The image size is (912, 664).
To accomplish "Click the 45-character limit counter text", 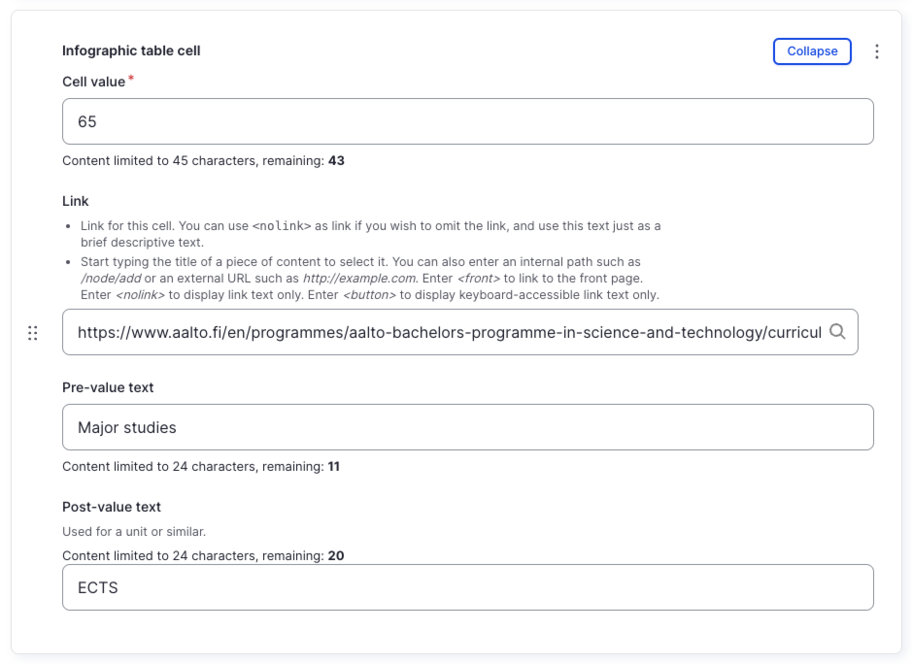I will click(203, 160).
